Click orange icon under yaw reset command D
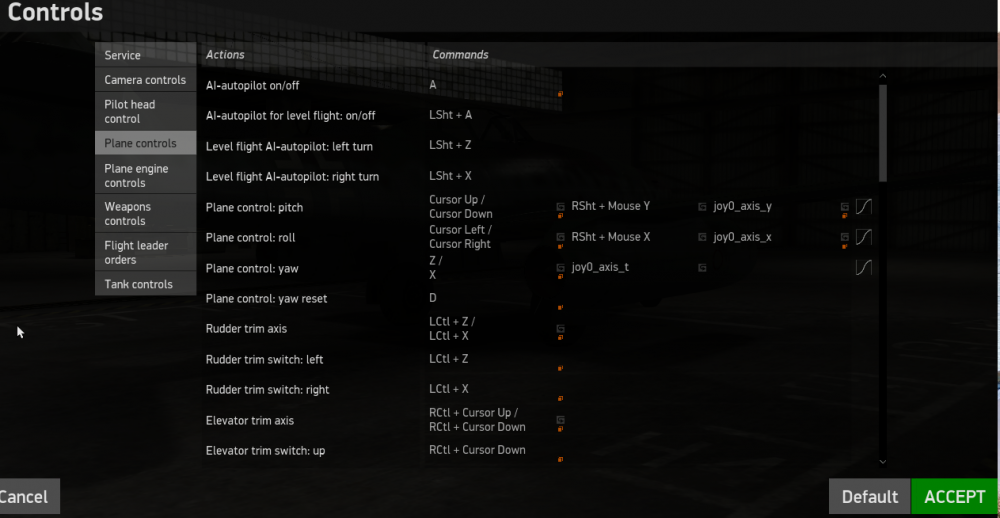This screenshot has width=1000, height=518. (x=561, y=307)
